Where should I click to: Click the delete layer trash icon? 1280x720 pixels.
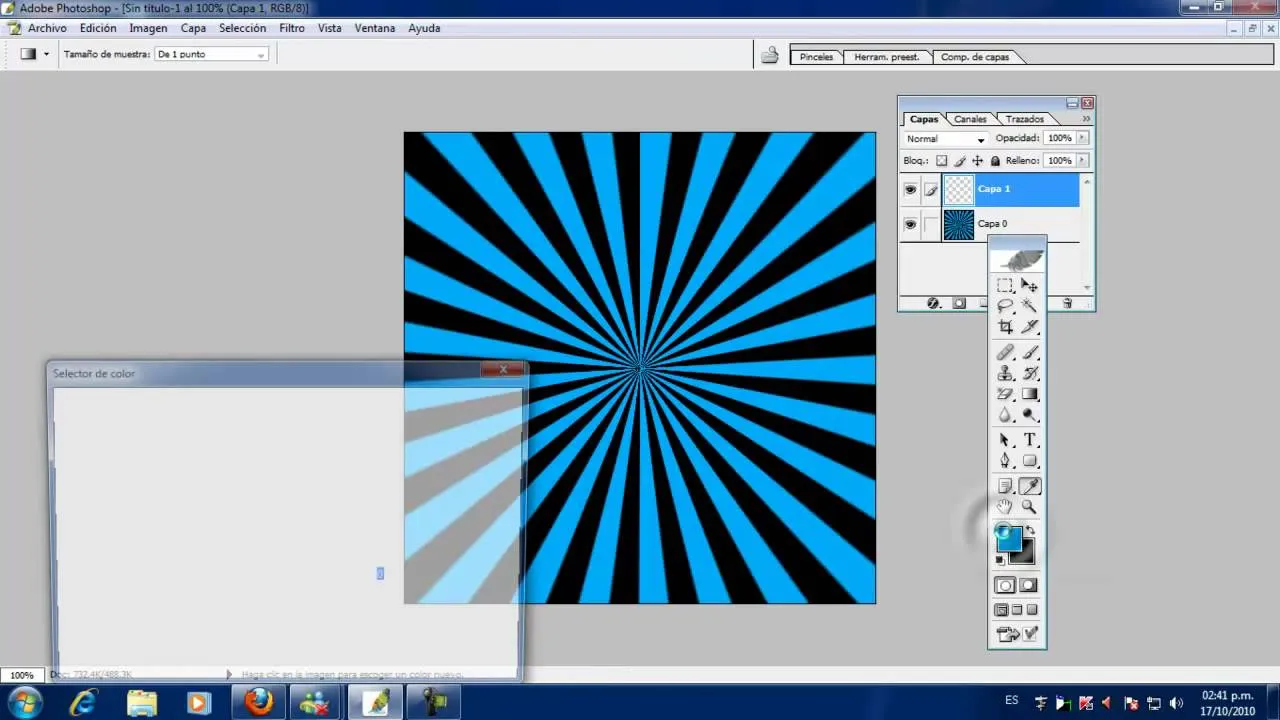(1067, 303)
